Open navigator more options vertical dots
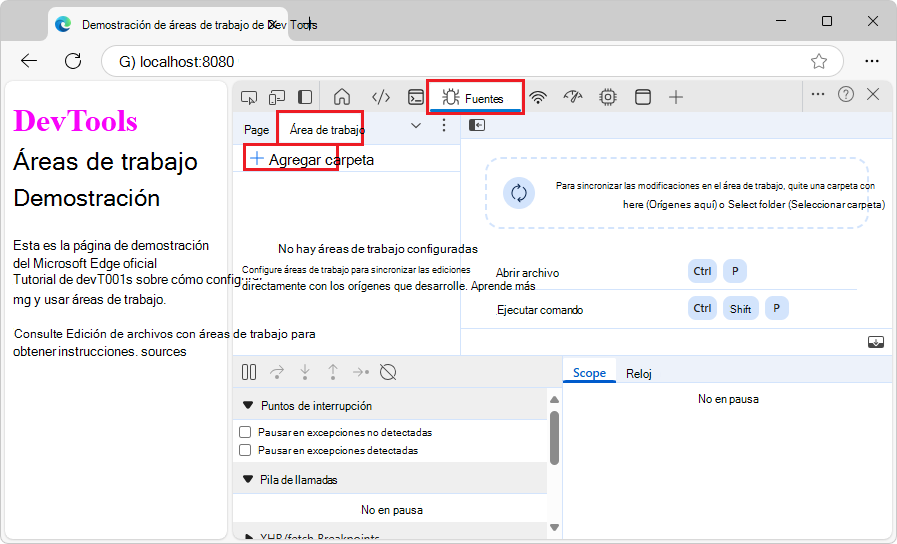The width and height of the screenshot is (897, 544). tap(444, 126)
